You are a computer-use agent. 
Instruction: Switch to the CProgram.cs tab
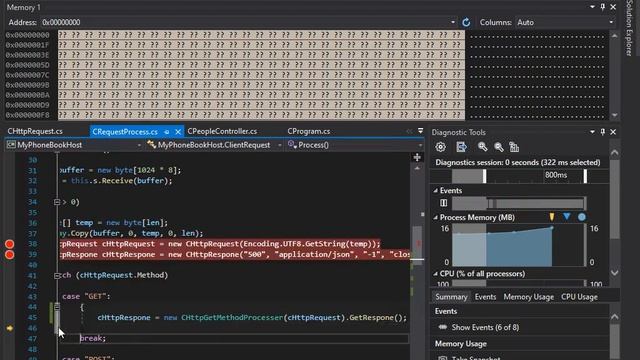(x=309, y=131)
